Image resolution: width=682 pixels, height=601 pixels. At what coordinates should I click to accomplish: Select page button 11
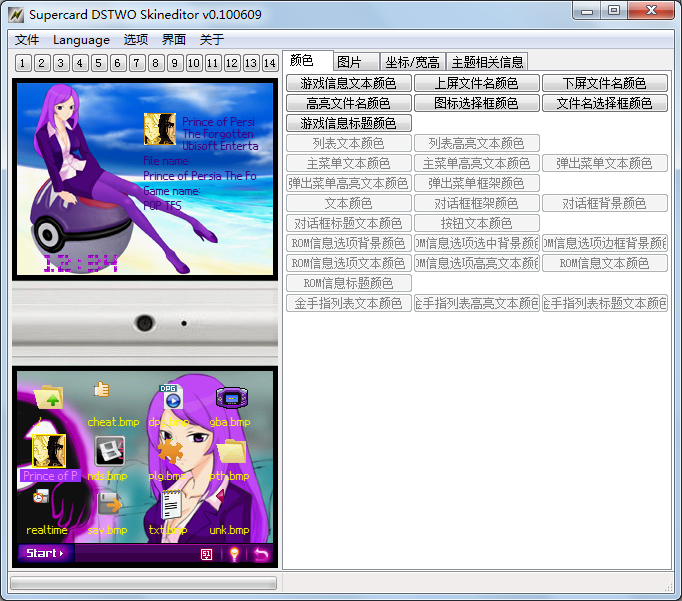point(213,63)
